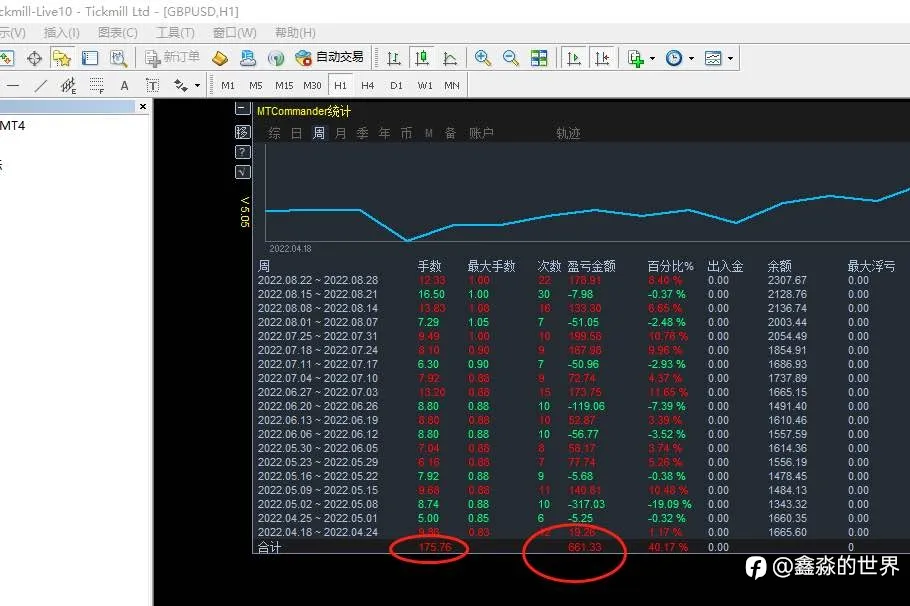Open the 年 yearly statistics tab
This screenshot has width=910, height=606.
(x=385, y=134)
